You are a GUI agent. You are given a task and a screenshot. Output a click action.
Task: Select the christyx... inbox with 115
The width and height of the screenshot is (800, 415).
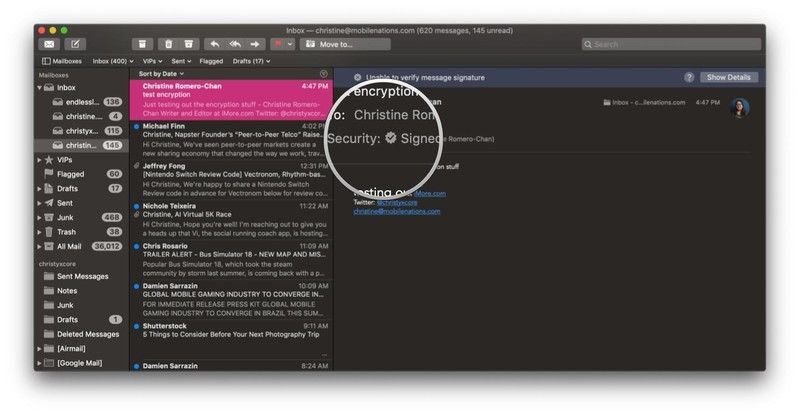click(82, 131)
